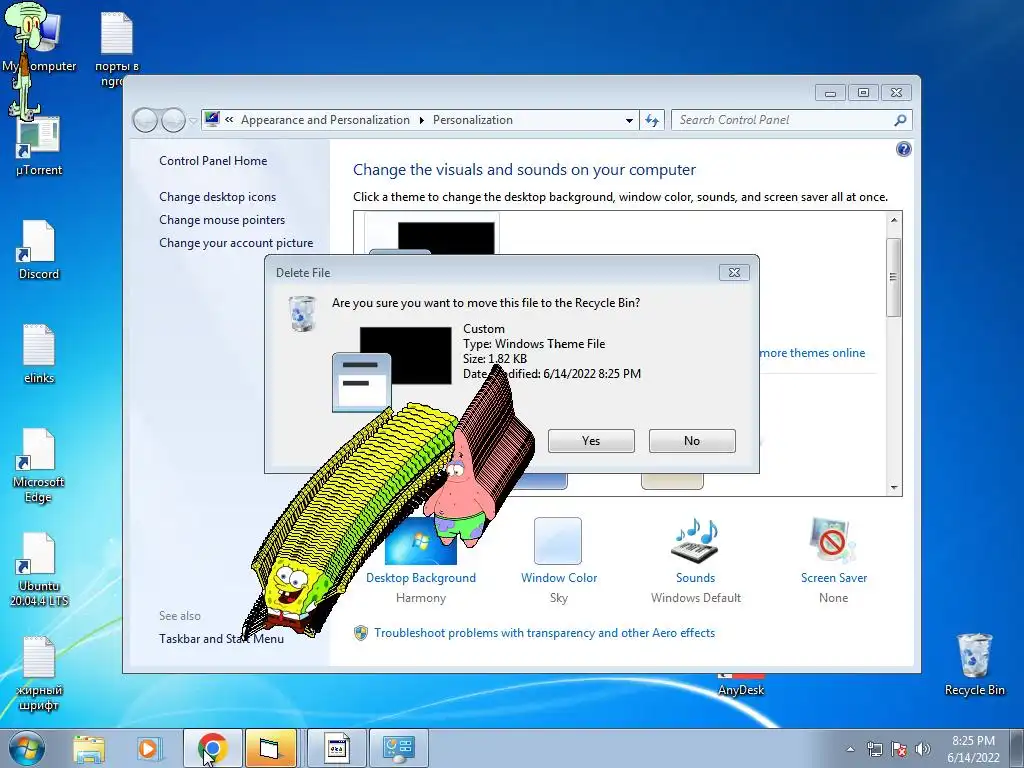This screenshot has width=1024, height=768.
Task: Open the AnyDesk desktop shortcut
Action: pyautogui.click(x=741, y=685)
